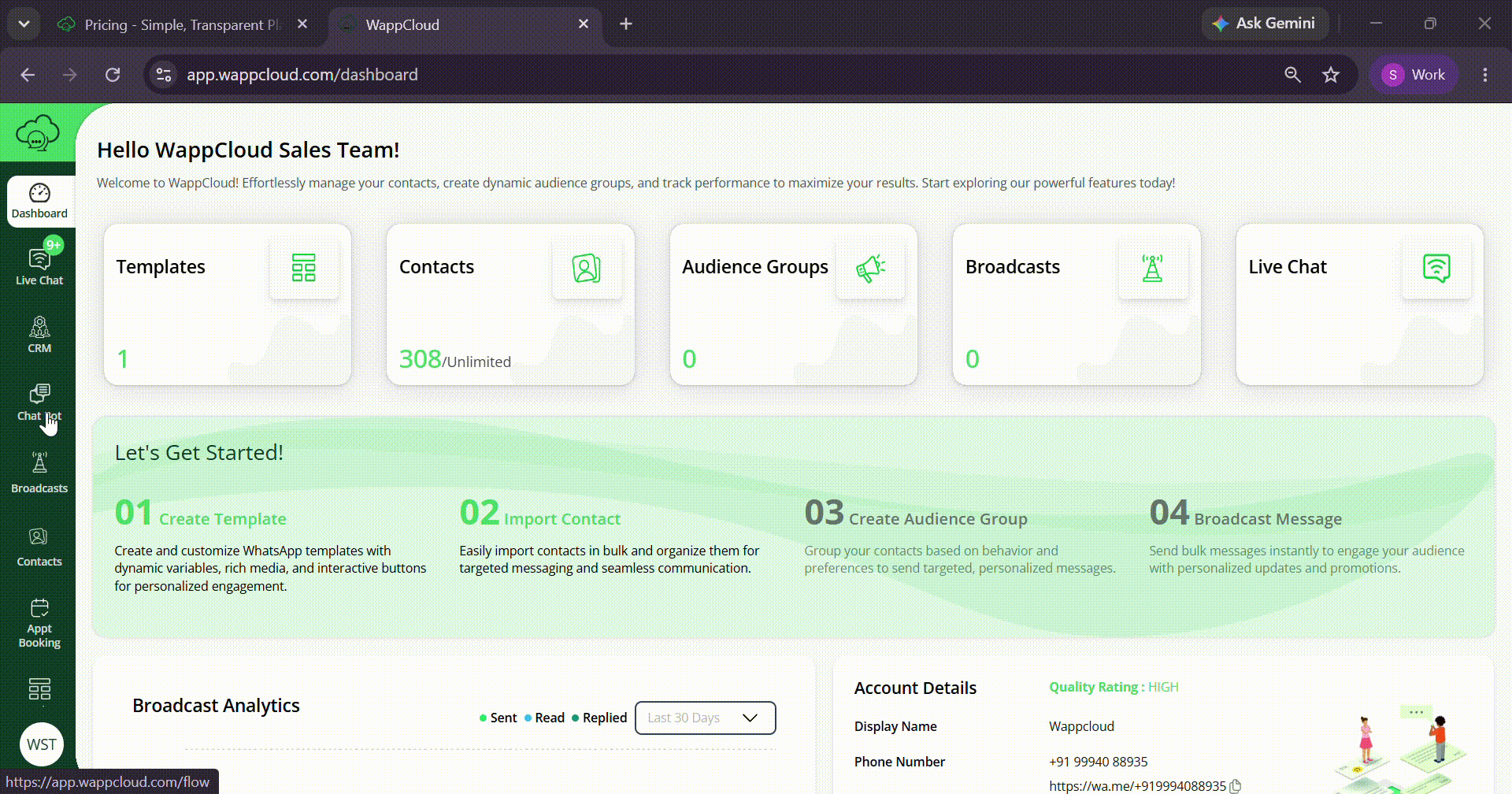Select Dashboard in the sidebar

click(39, 201)
